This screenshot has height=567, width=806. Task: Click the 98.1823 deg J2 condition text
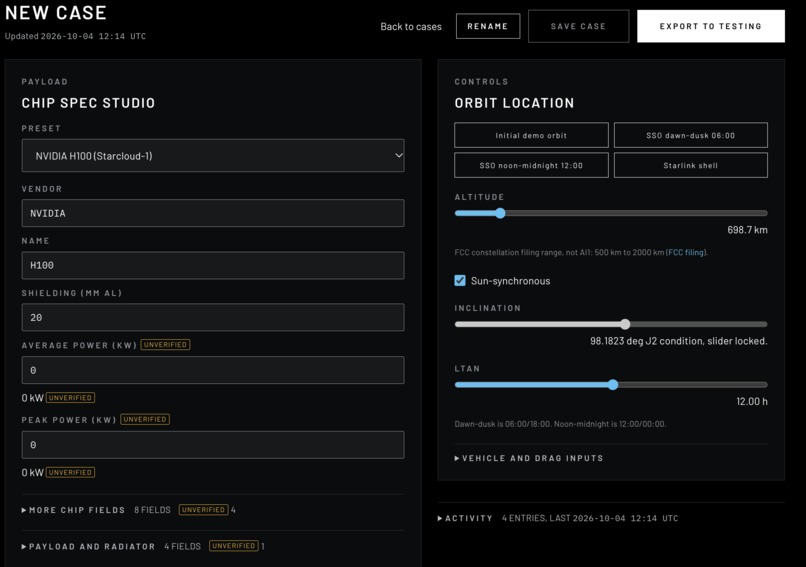tap(679, 341)
